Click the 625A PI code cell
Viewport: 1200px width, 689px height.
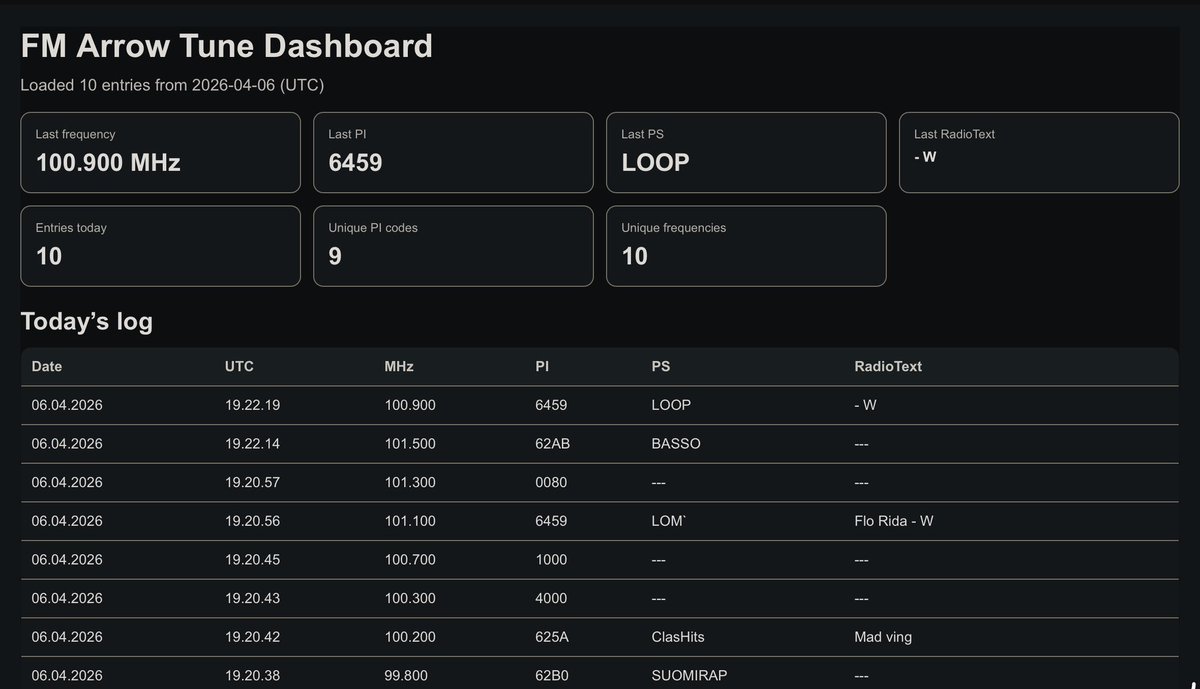(x=553, y=637)
